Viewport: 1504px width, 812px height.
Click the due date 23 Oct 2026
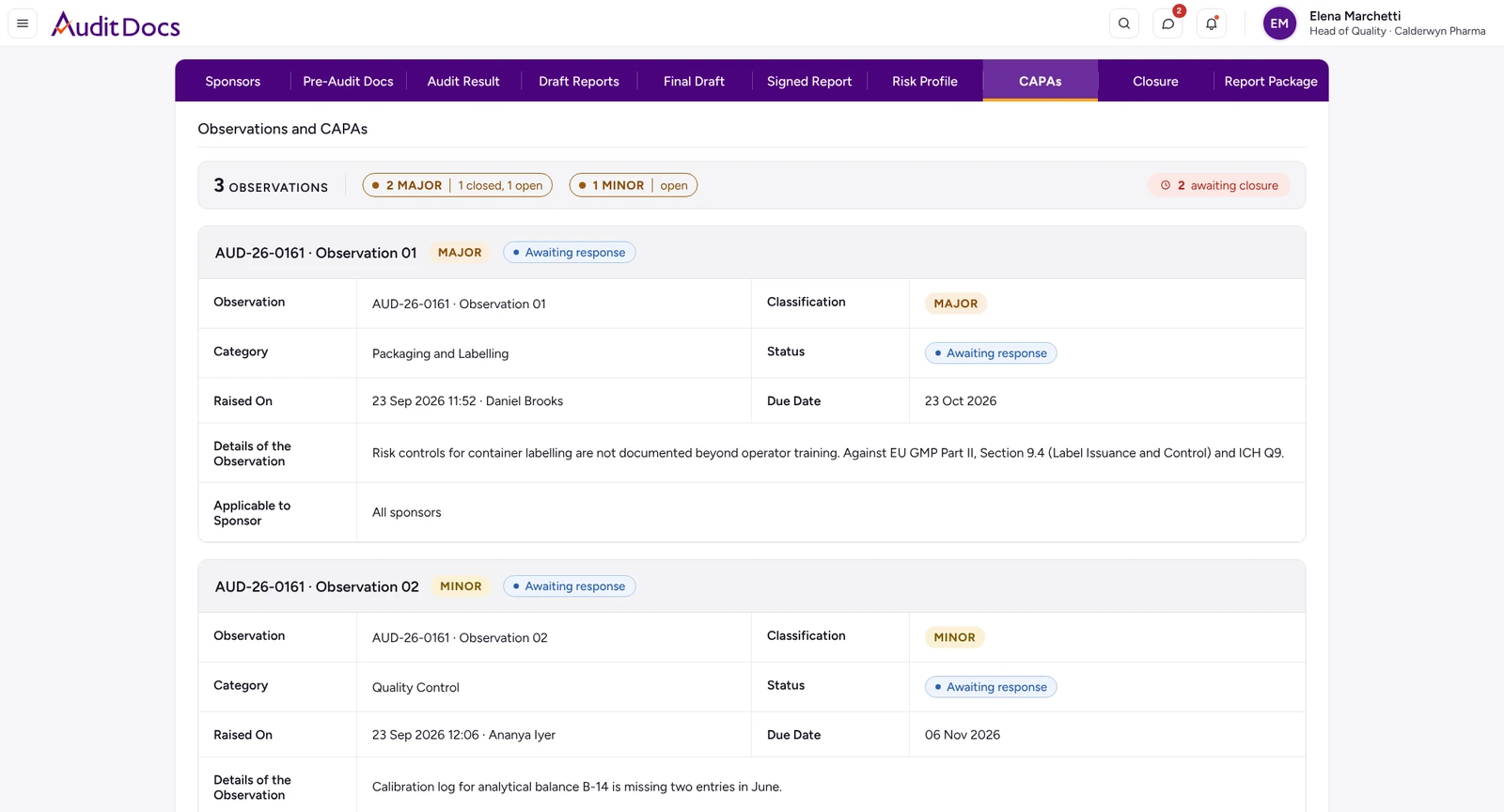click(961, 401)
